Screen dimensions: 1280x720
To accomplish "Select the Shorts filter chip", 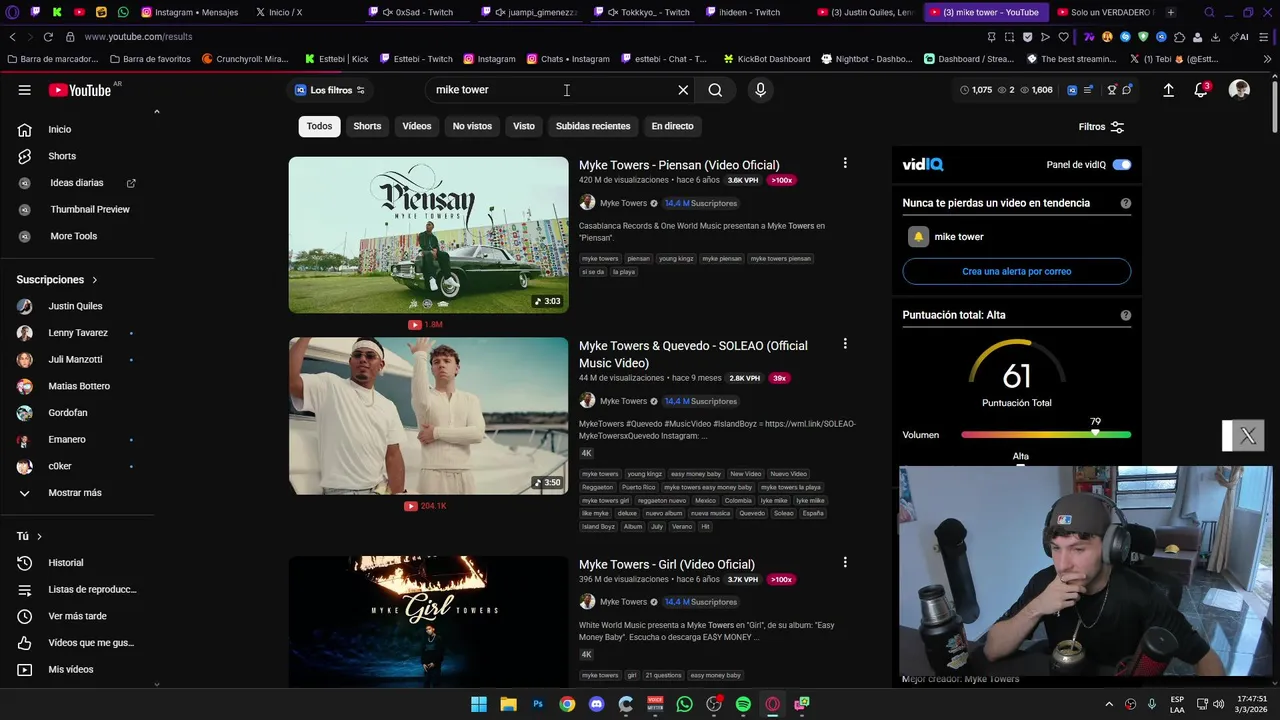I will (x=367, y=126).
